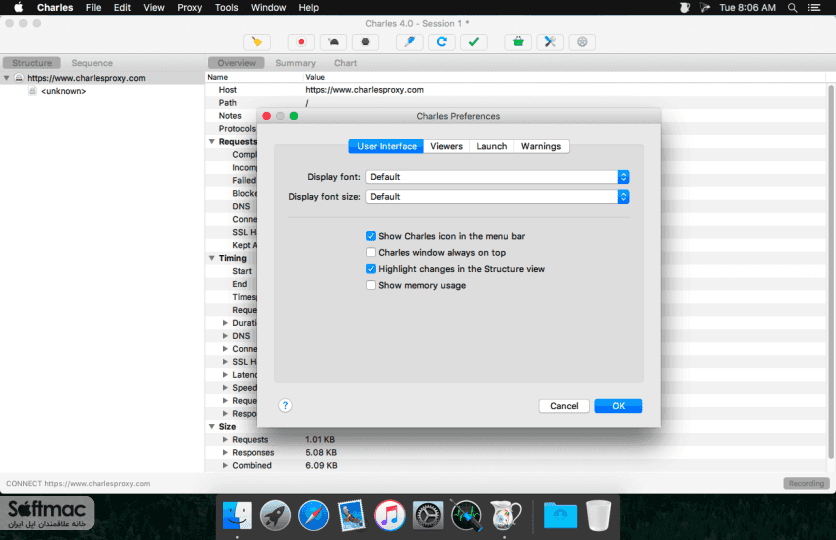
Task: Open Spotlight search in the menu bar
Action: click(x=793, y=7)
